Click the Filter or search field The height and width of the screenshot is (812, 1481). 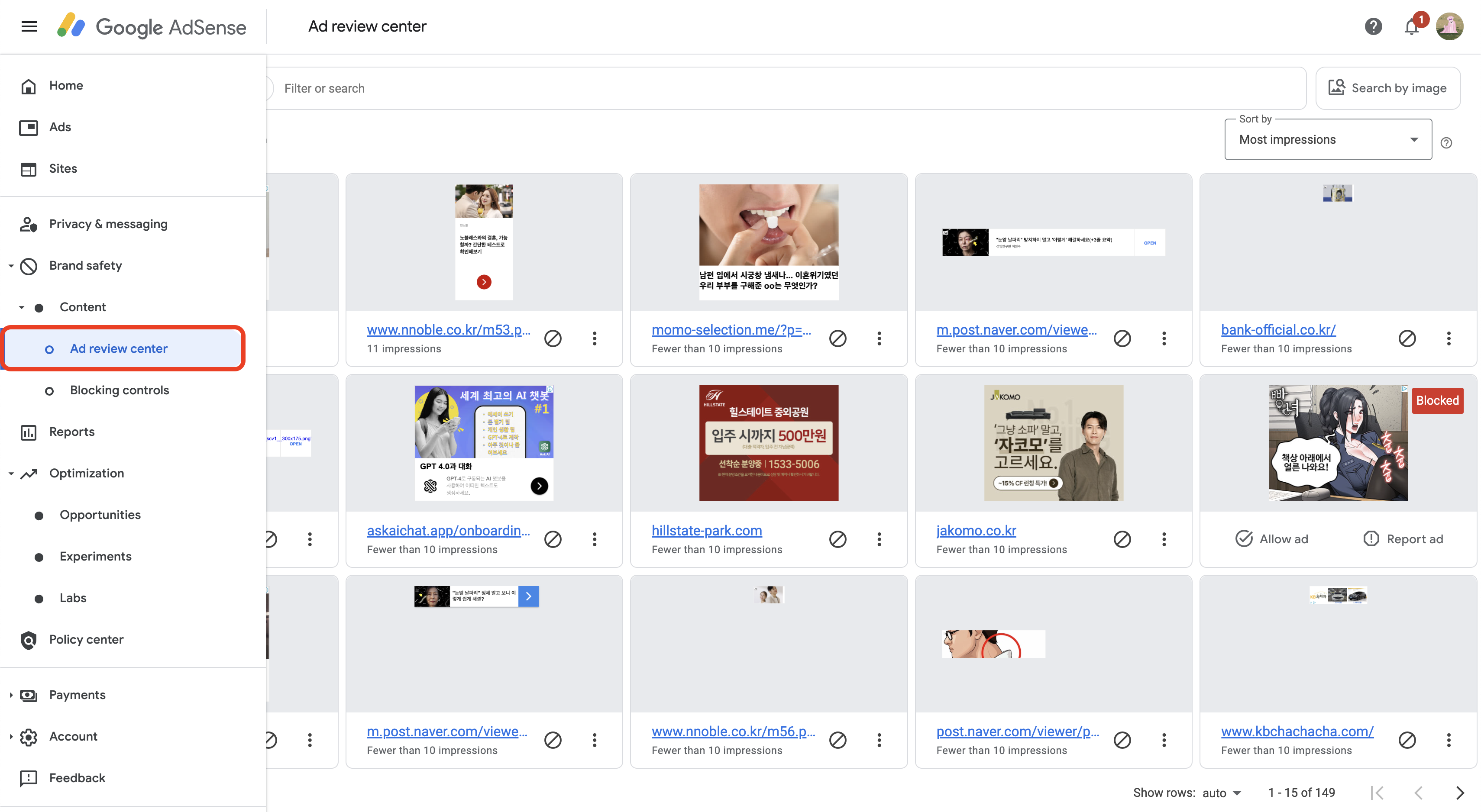(x=788, y=88)
